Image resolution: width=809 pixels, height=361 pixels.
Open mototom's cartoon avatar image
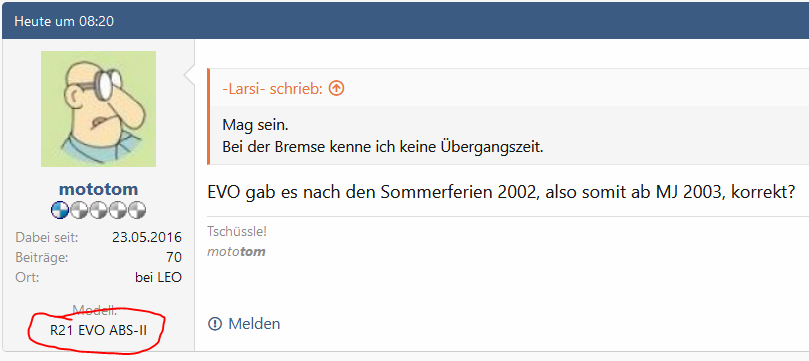coord(99,109)
